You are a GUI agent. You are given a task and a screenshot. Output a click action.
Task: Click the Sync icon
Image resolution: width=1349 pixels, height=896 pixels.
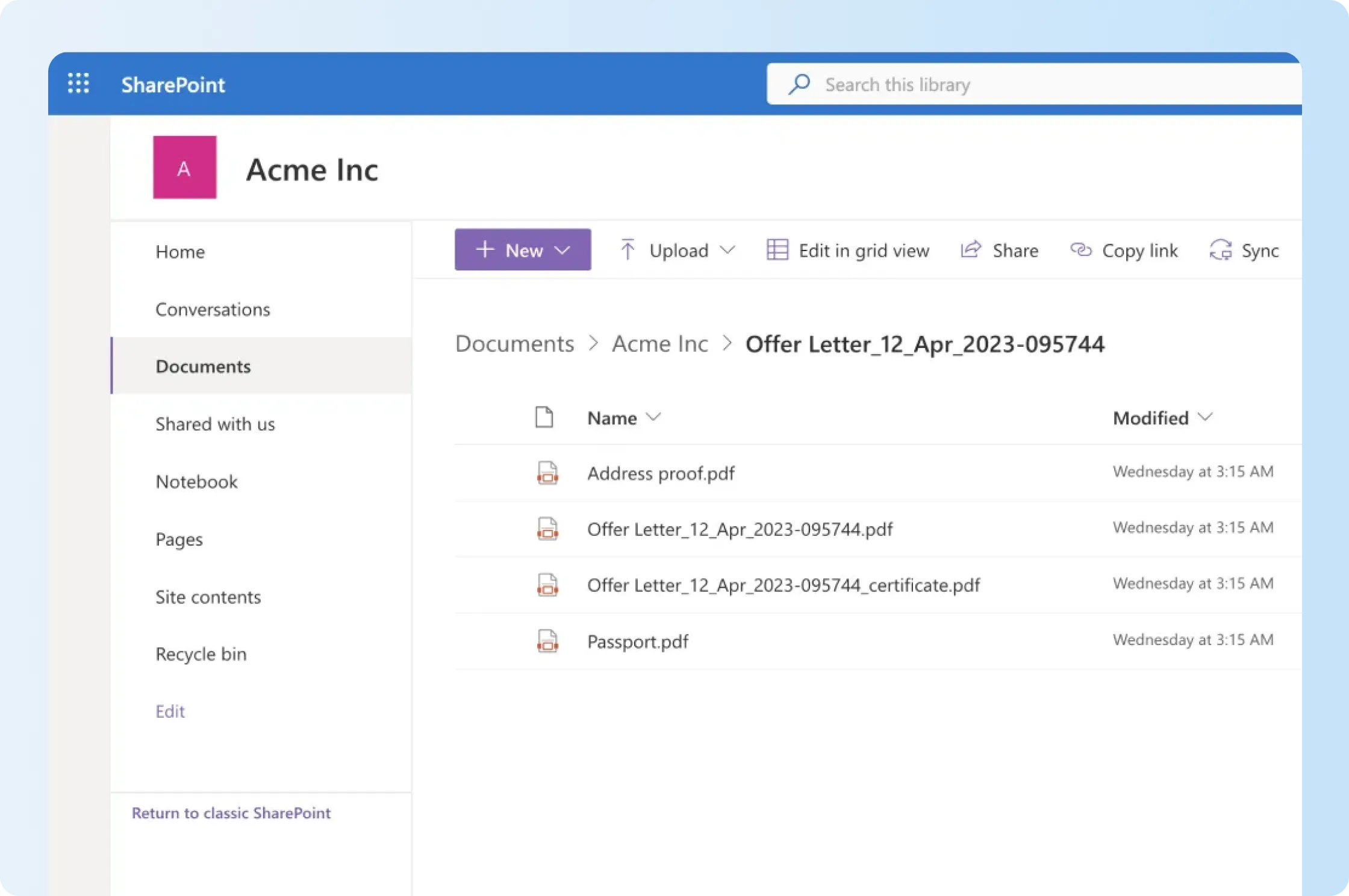1221,249
